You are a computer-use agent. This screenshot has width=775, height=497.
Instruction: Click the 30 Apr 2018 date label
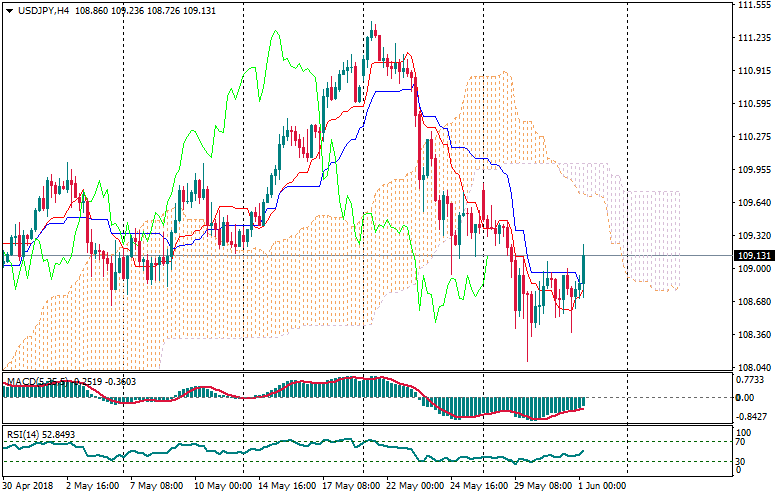tap(29, 485)
